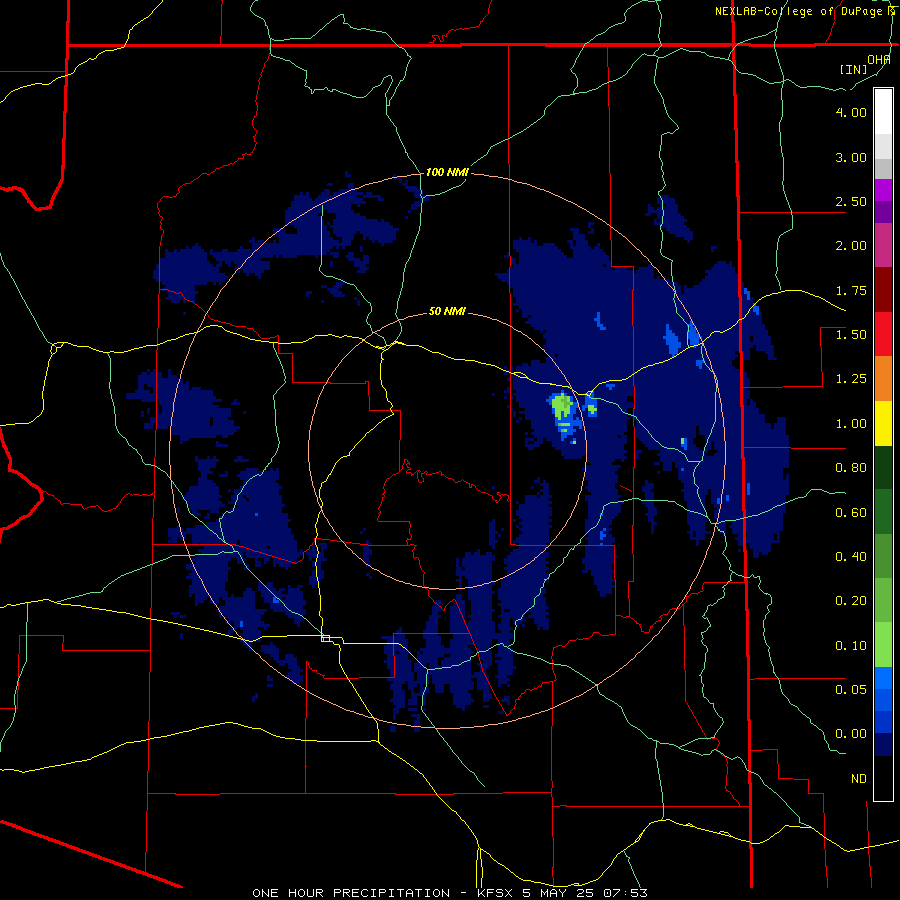Click the 1.00 legend value

coord(851,424)
